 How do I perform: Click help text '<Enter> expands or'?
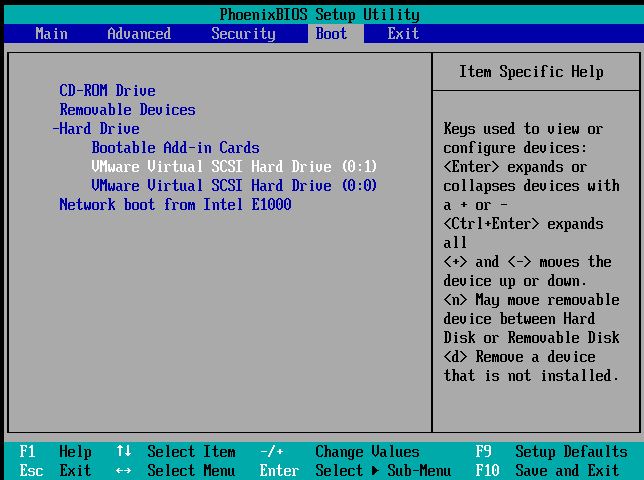click(515, 167)
